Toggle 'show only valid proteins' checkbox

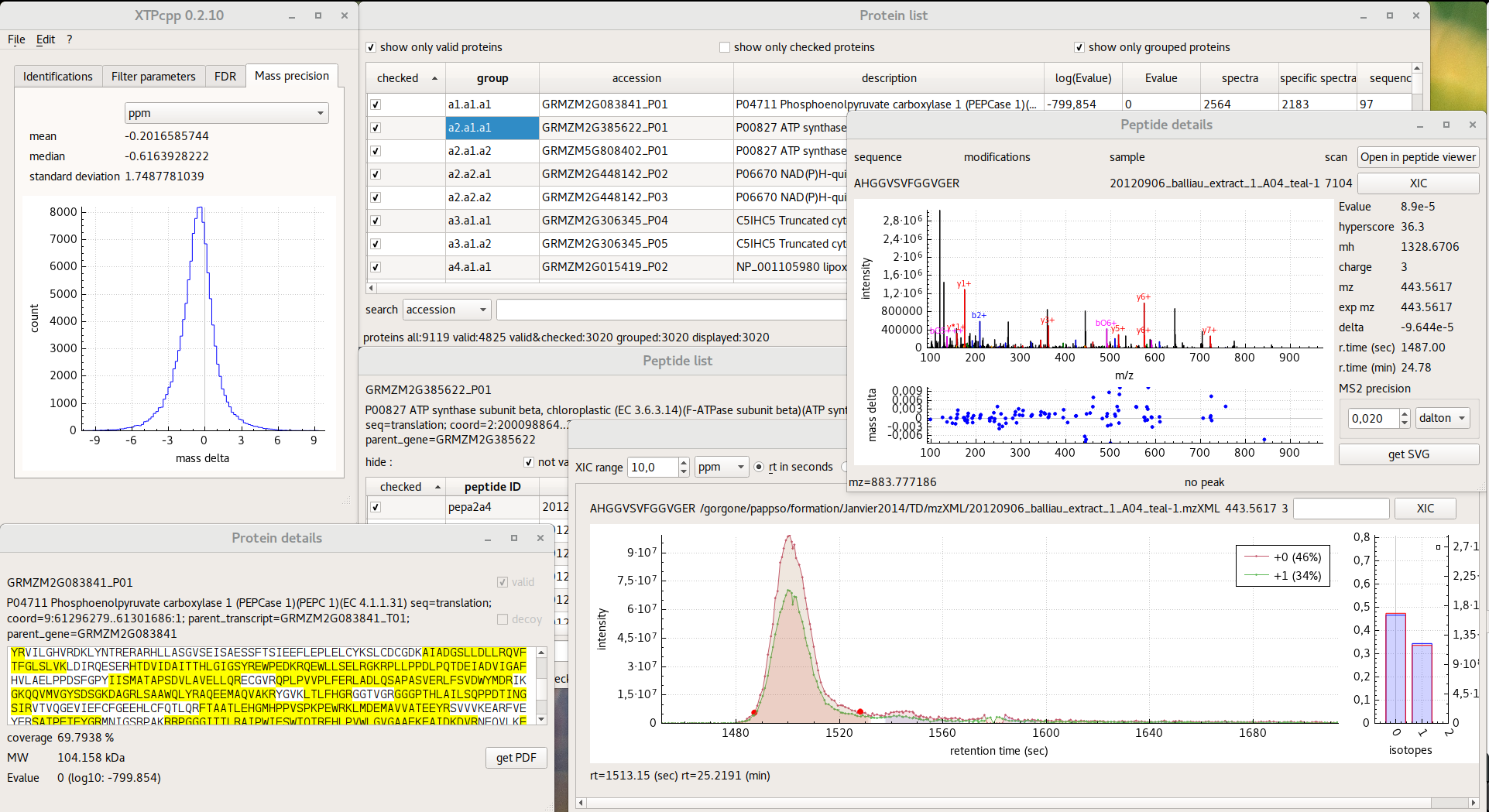[371, 47]
